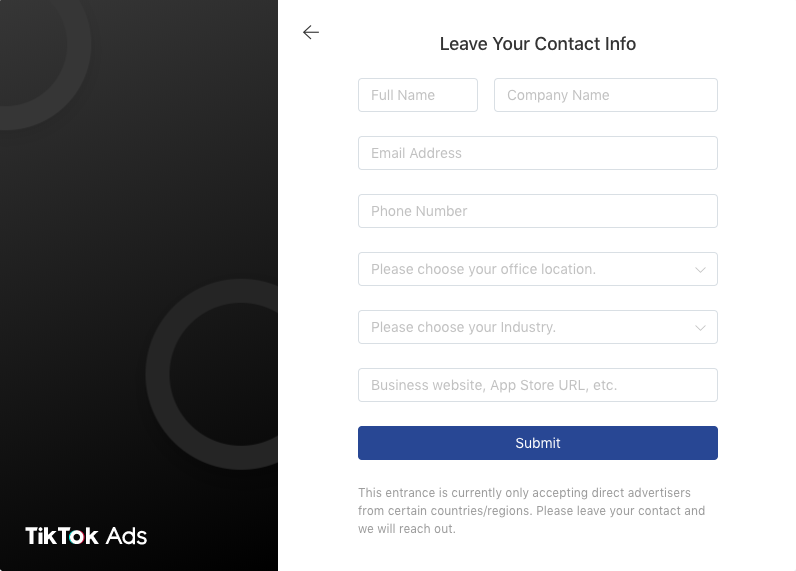796x571 pixels.
Task: Click the Industry field chevron arrow
Action: click(700, 327)
